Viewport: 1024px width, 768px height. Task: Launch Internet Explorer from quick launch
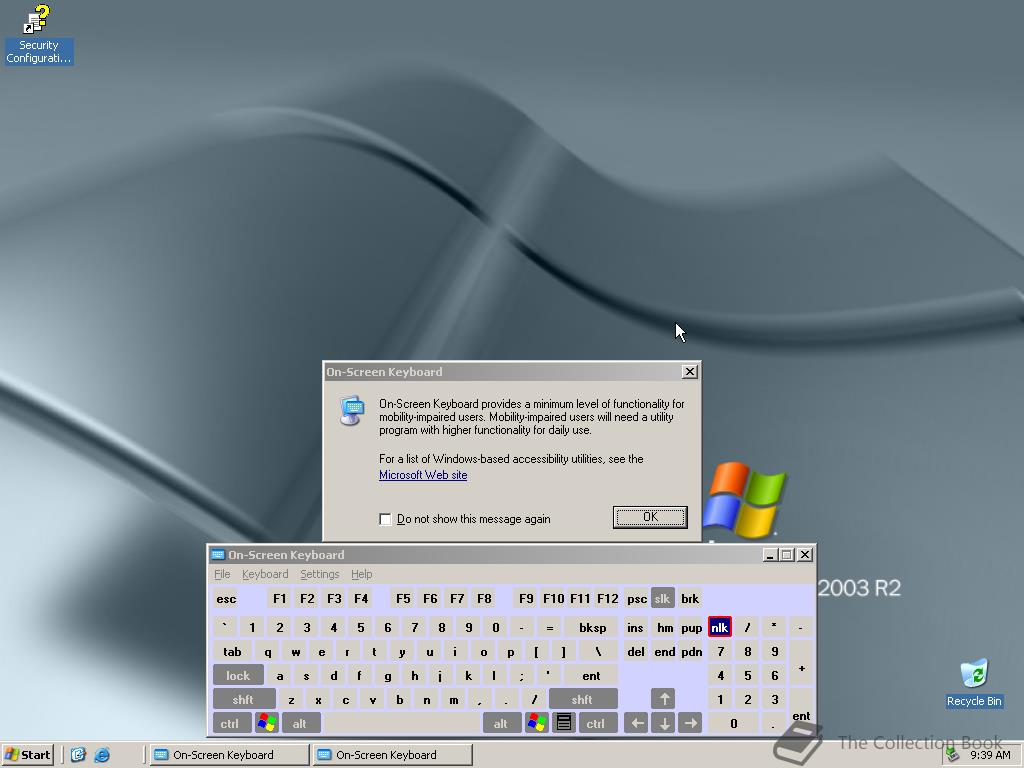(102, 755)
